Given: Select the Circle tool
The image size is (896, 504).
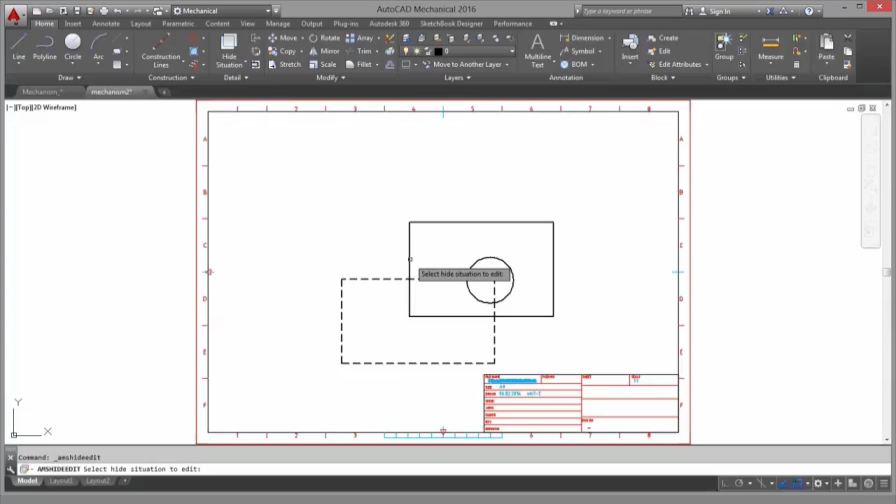Looking at the screenshot, I should coord(73,47).
